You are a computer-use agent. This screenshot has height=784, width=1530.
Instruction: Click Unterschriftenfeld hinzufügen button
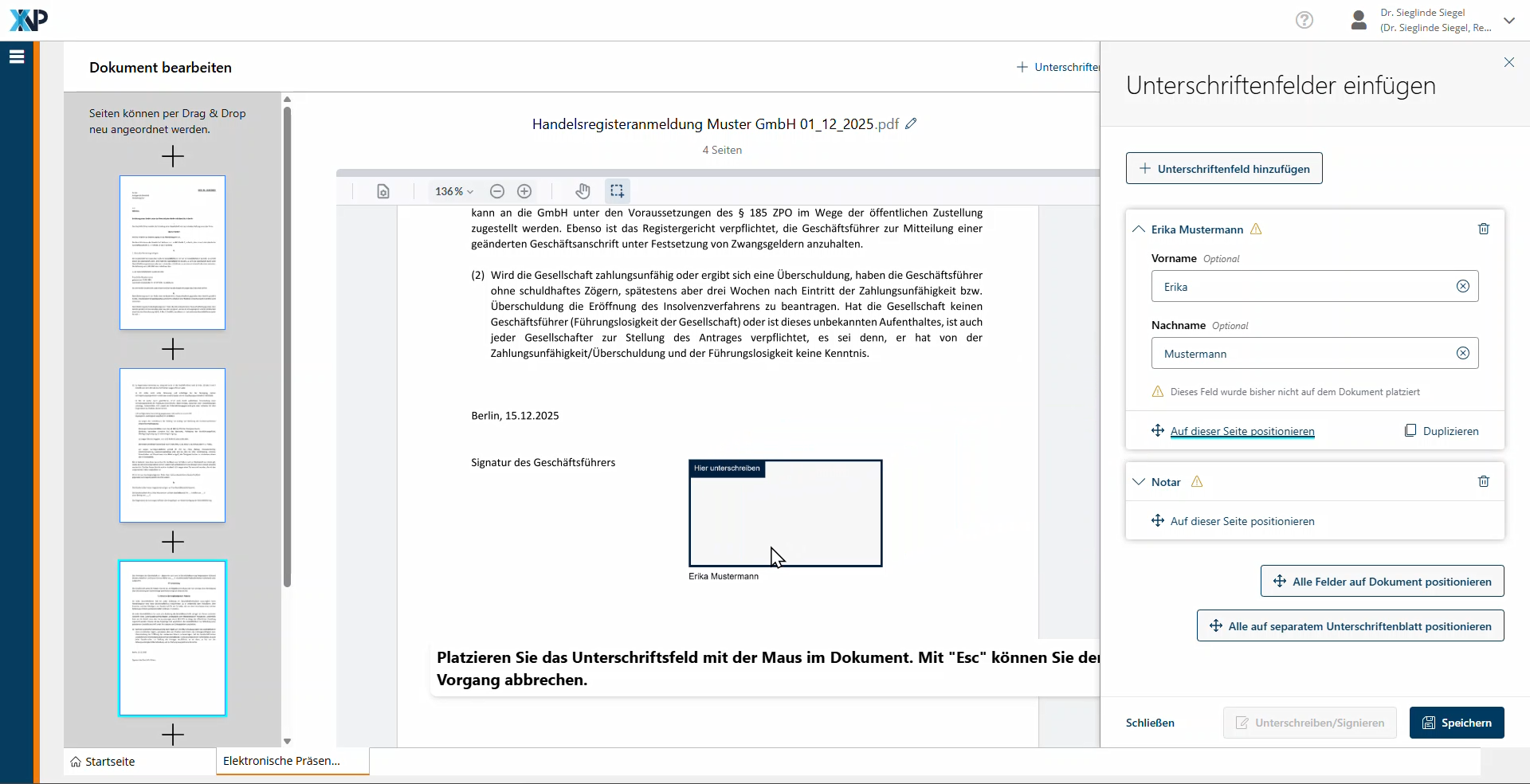1223,169
